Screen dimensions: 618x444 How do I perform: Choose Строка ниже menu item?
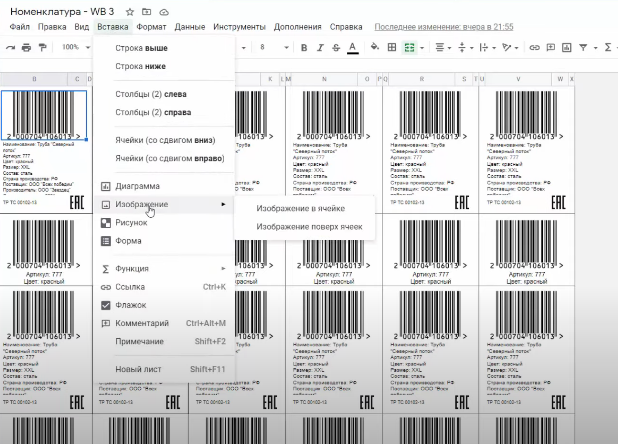[x=164, y=66]
